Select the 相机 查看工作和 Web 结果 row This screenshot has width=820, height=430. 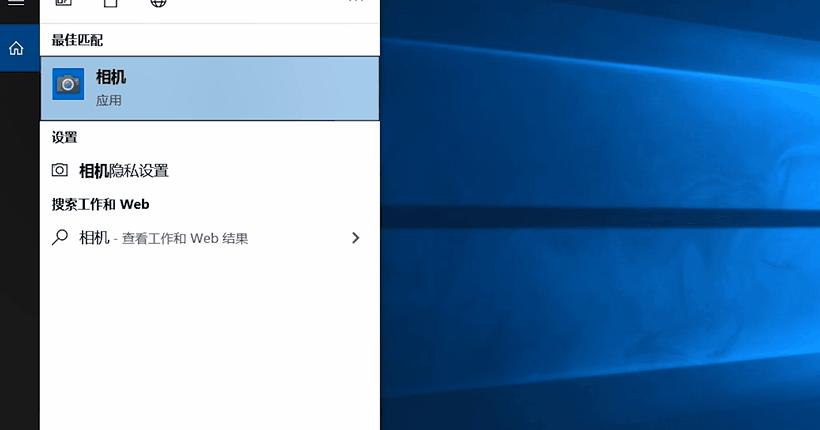click(x=210, y=238)
